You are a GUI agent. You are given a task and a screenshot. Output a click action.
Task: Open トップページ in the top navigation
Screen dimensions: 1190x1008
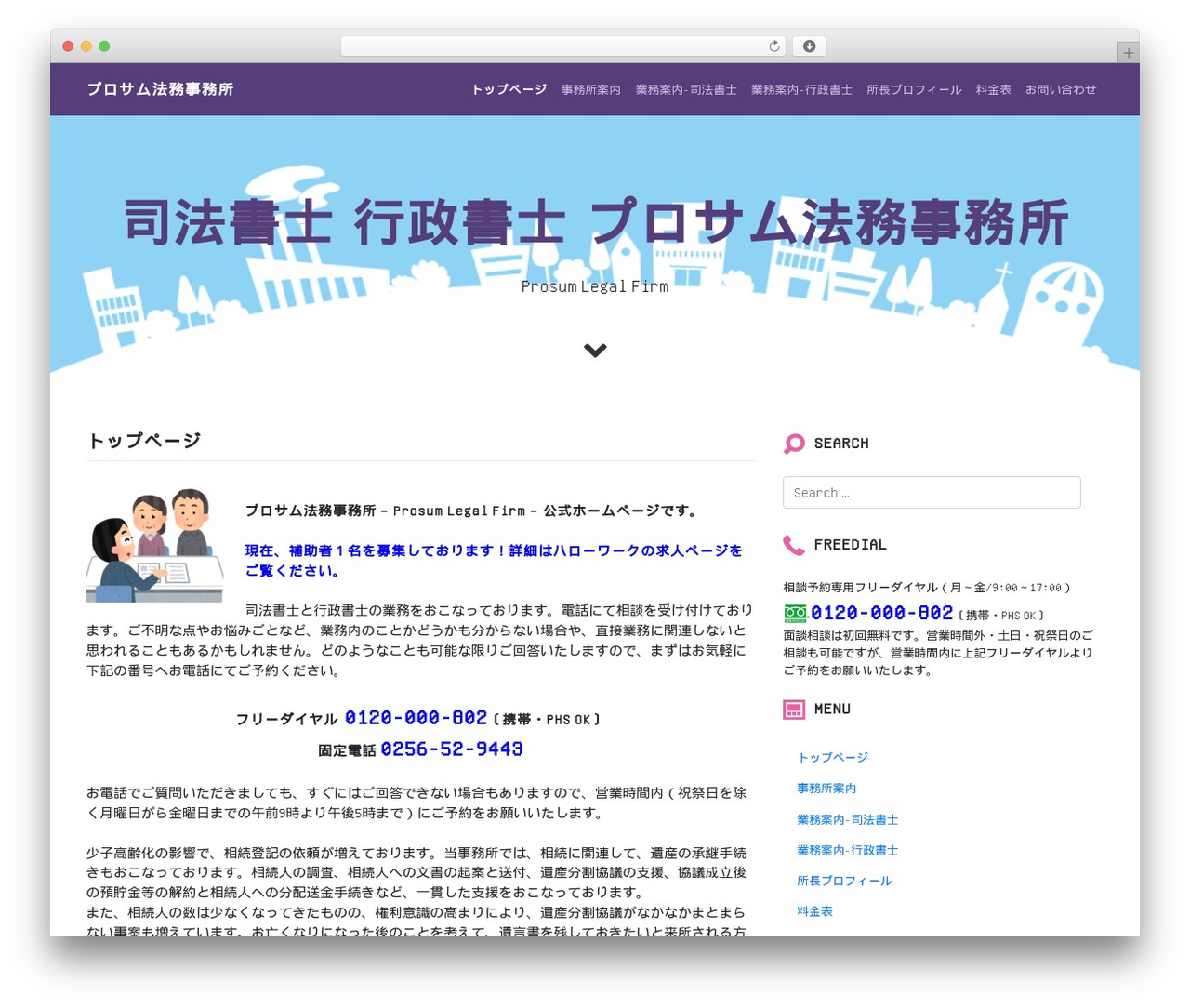point(509,89)
